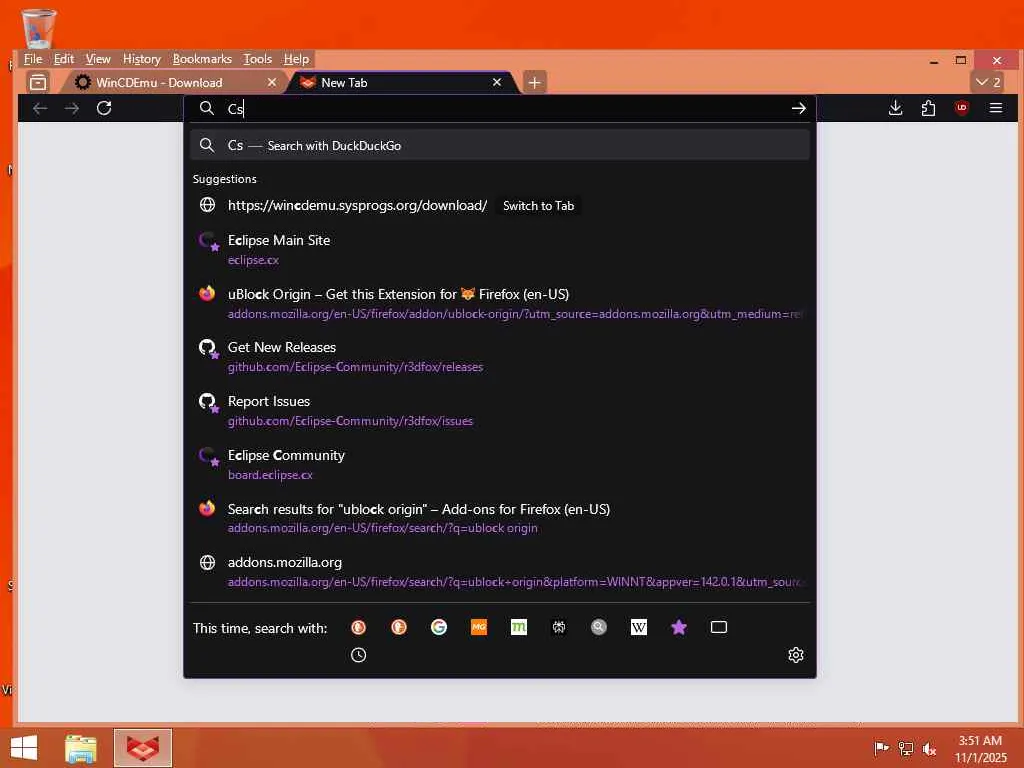Open the Eclipse Main Site suggestion
The height and width of the screenshot is (768, 1024).
[500, 249]
